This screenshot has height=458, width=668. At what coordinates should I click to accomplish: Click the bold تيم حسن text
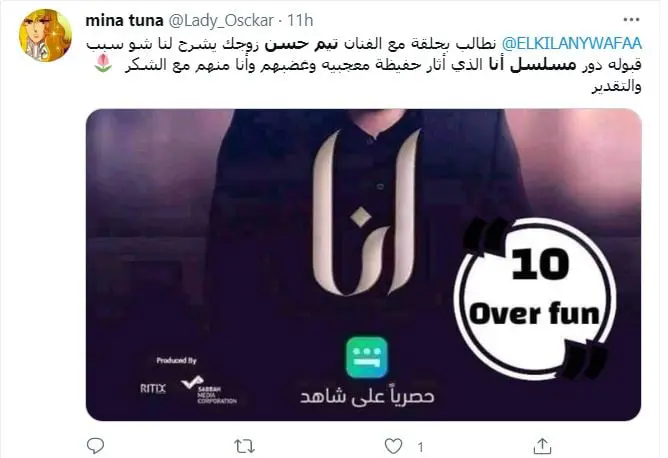click(302, 44)
